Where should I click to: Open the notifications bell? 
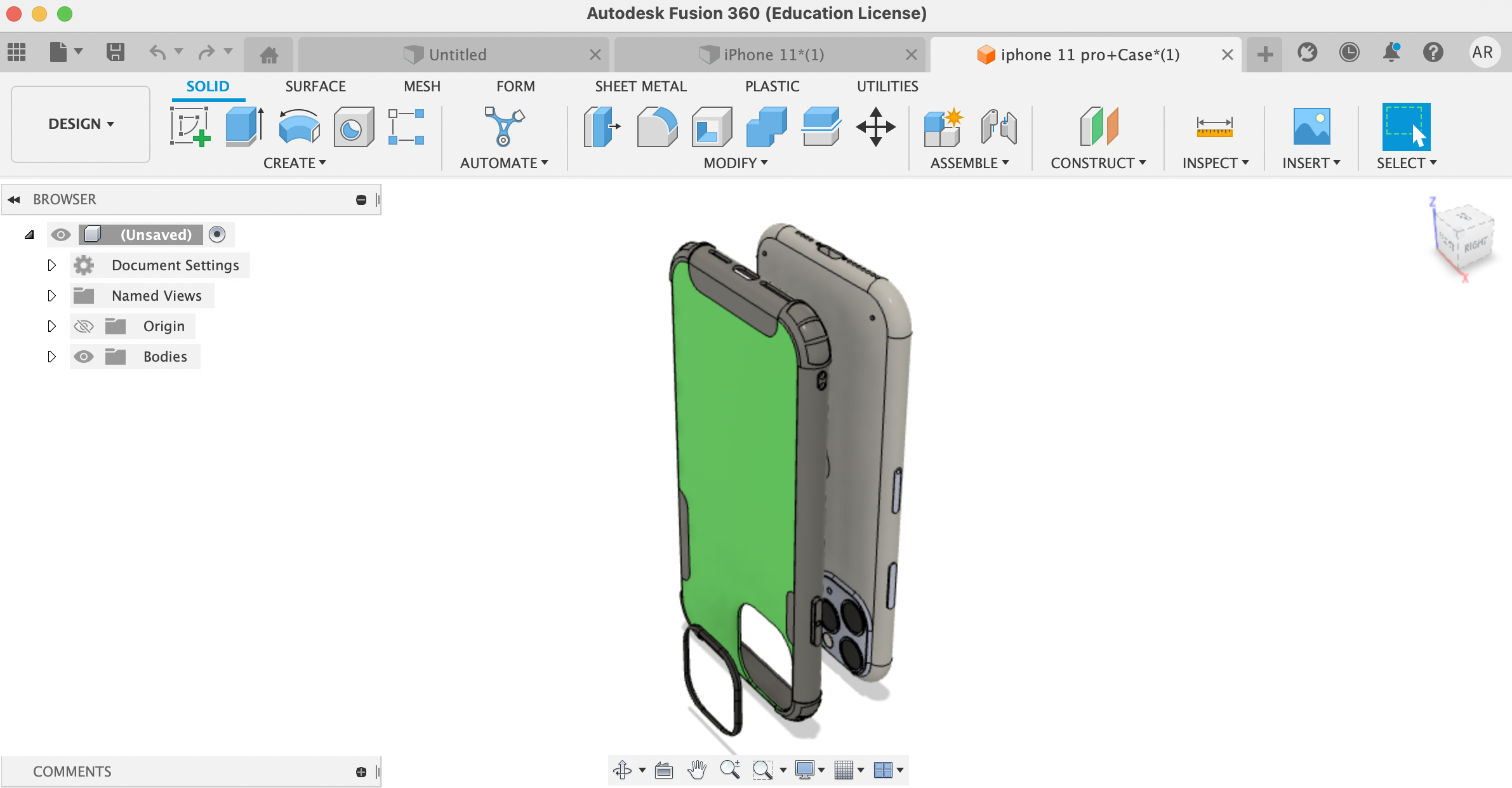(x=1391, y=52)
